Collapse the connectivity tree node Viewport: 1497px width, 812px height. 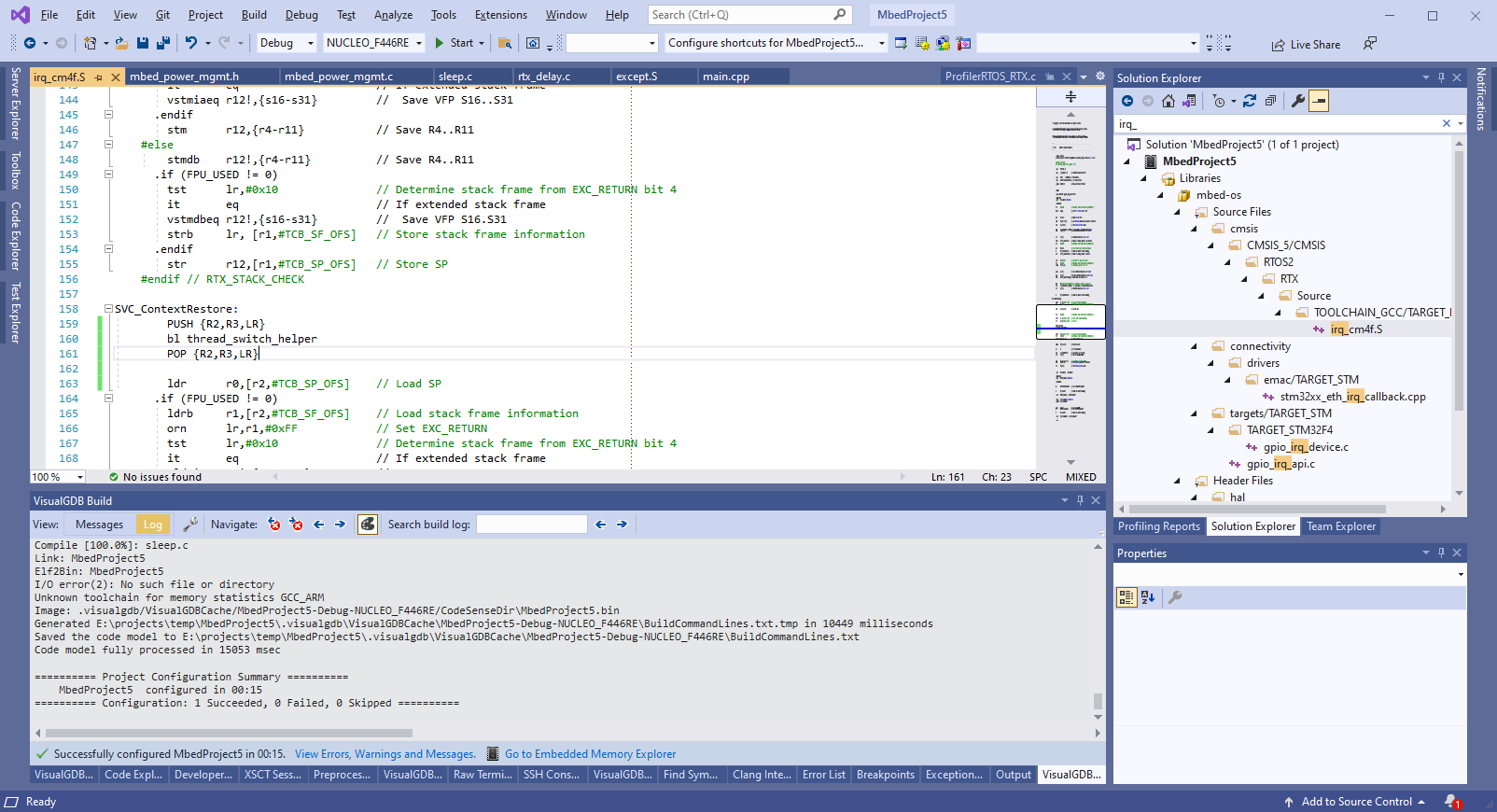click(1194, 346)
